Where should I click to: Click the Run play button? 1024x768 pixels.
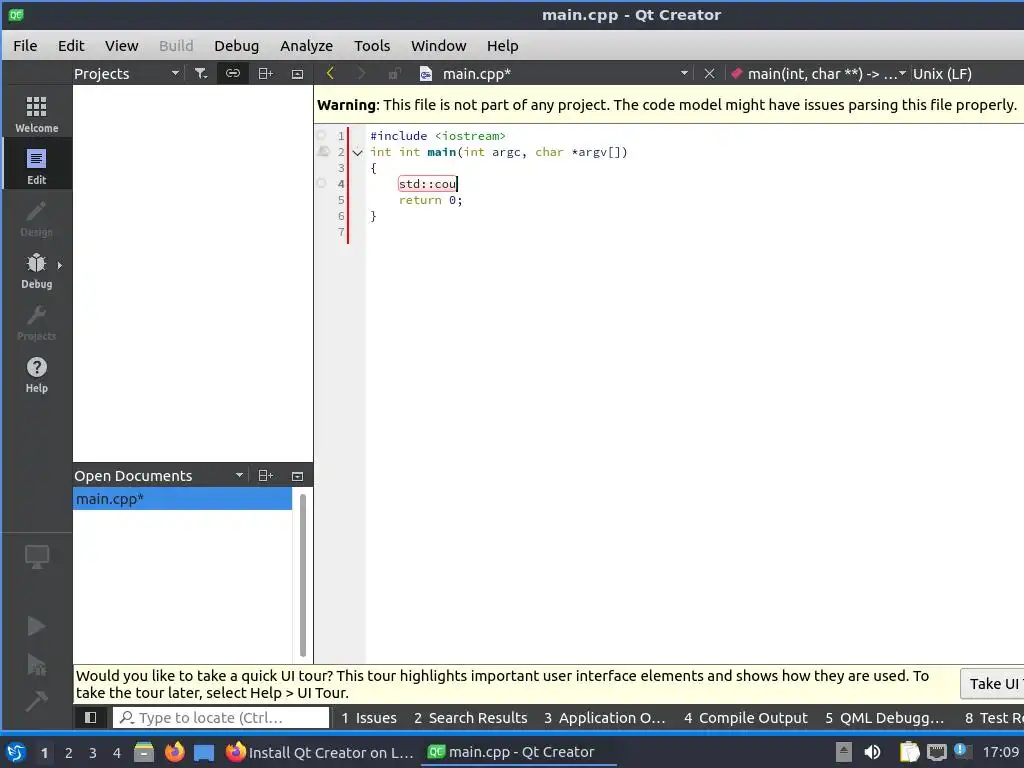click(37, 626)
